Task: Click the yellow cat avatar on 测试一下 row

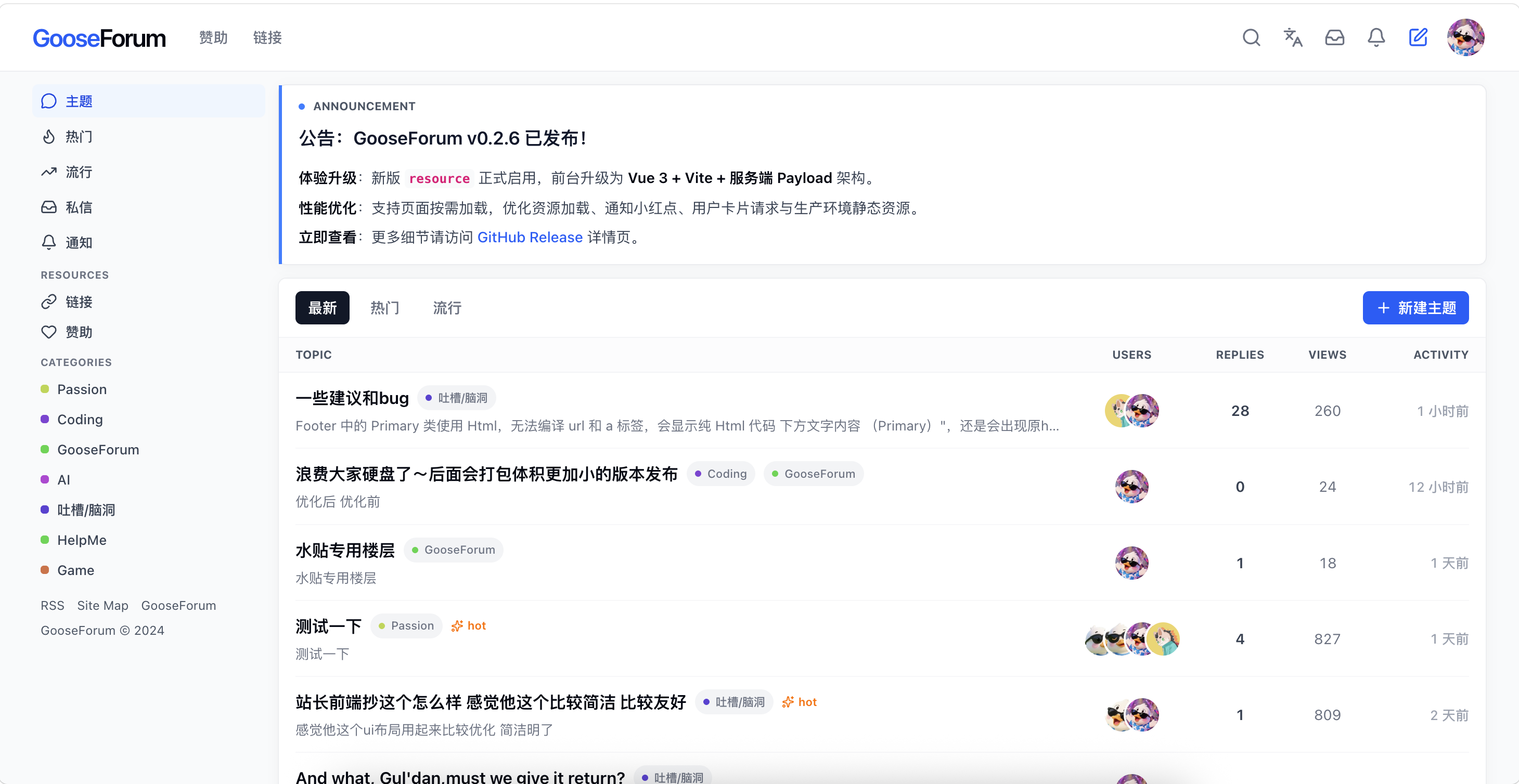Action: pos(1164,639)
